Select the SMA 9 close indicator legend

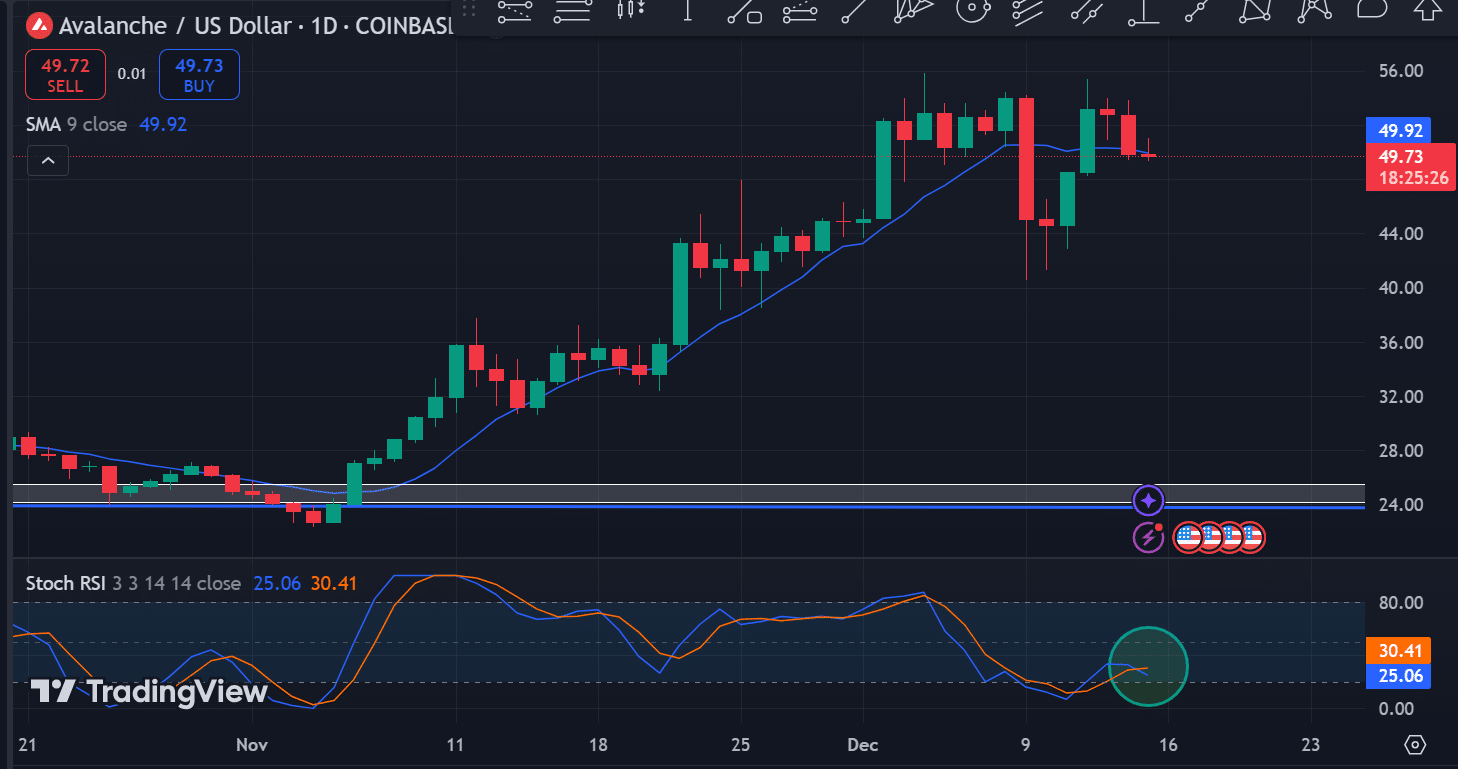click(76, 124)
